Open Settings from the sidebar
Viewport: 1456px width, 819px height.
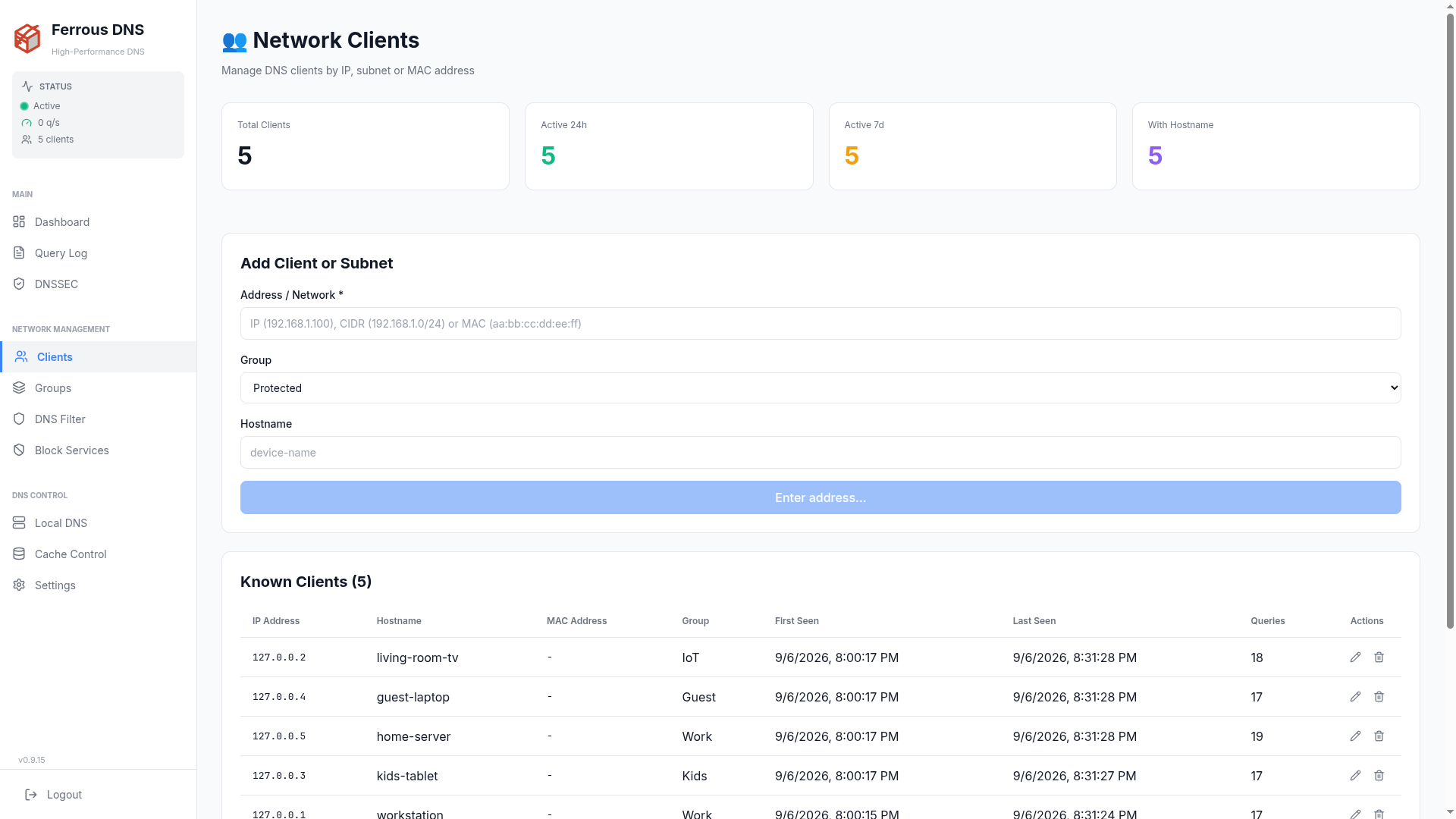pos(98,585)
